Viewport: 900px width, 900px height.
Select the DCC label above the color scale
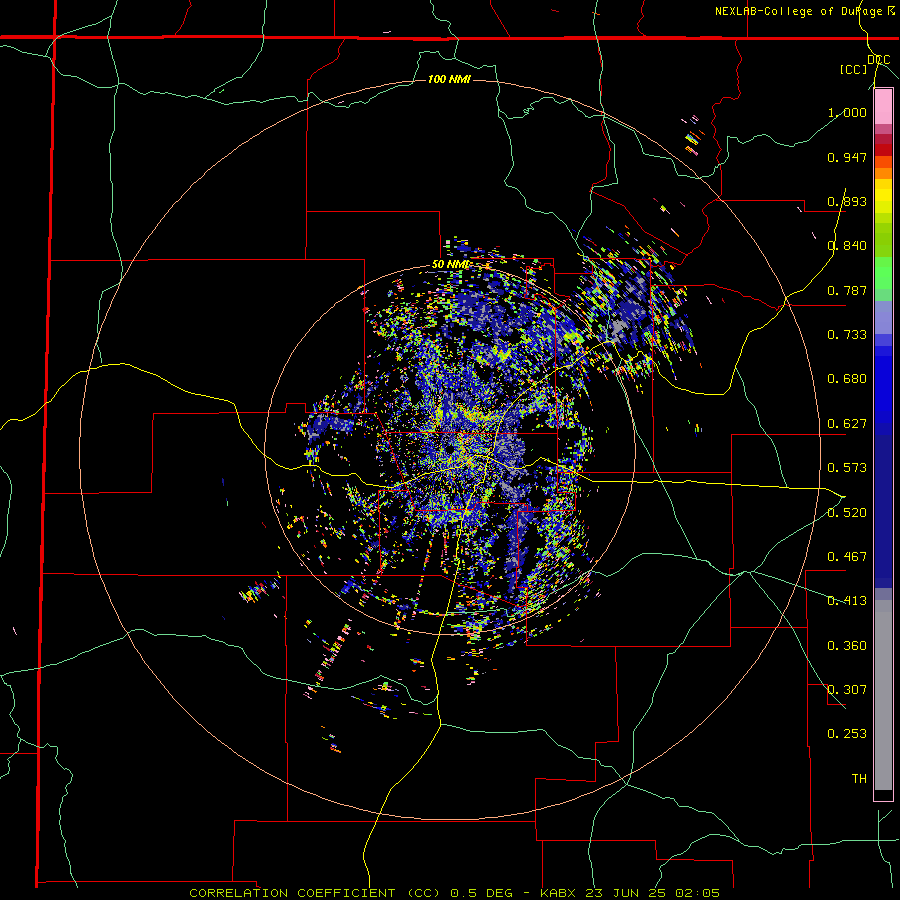point(878,59)
